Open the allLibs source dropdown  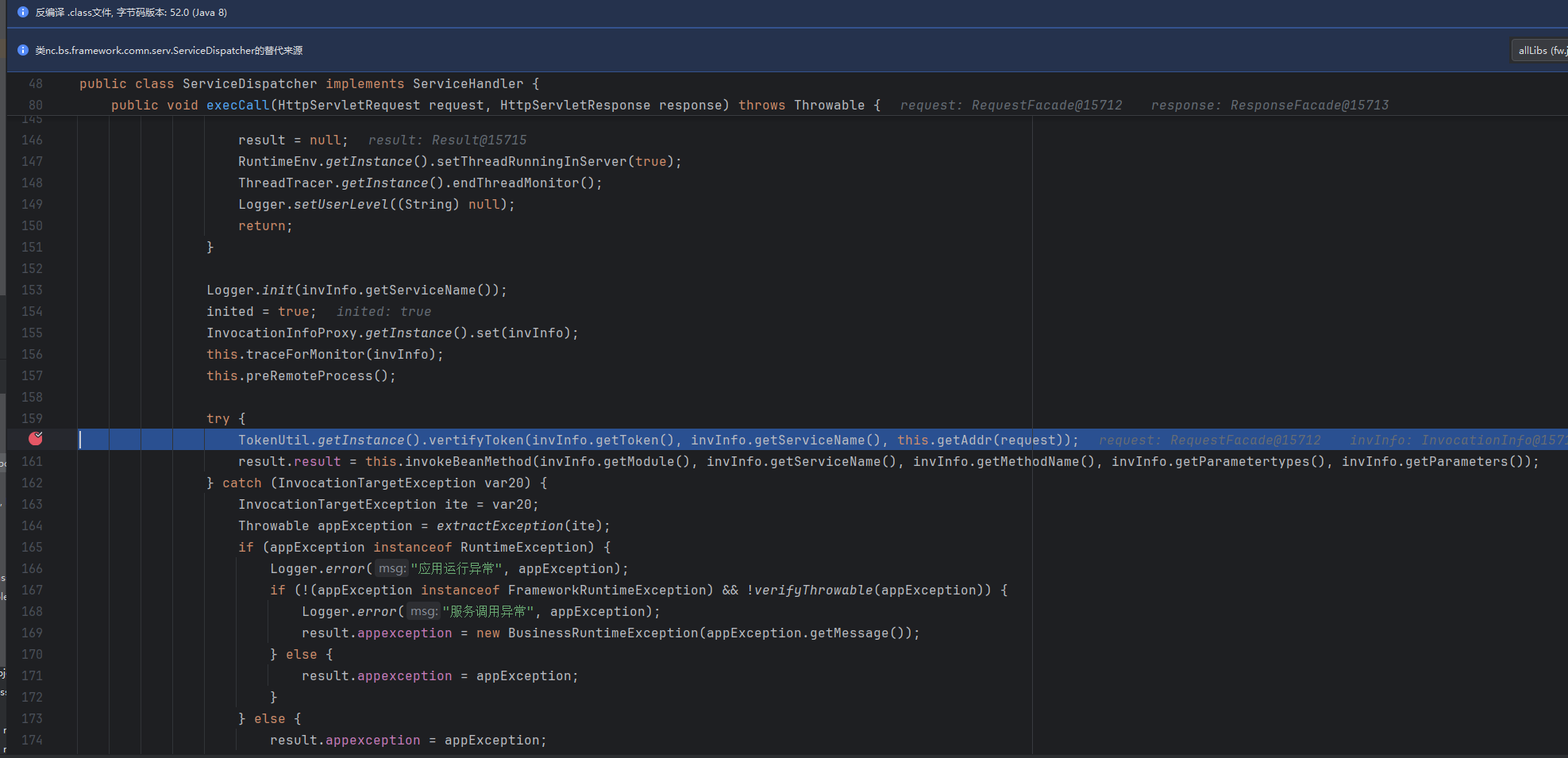point(1540,50)
